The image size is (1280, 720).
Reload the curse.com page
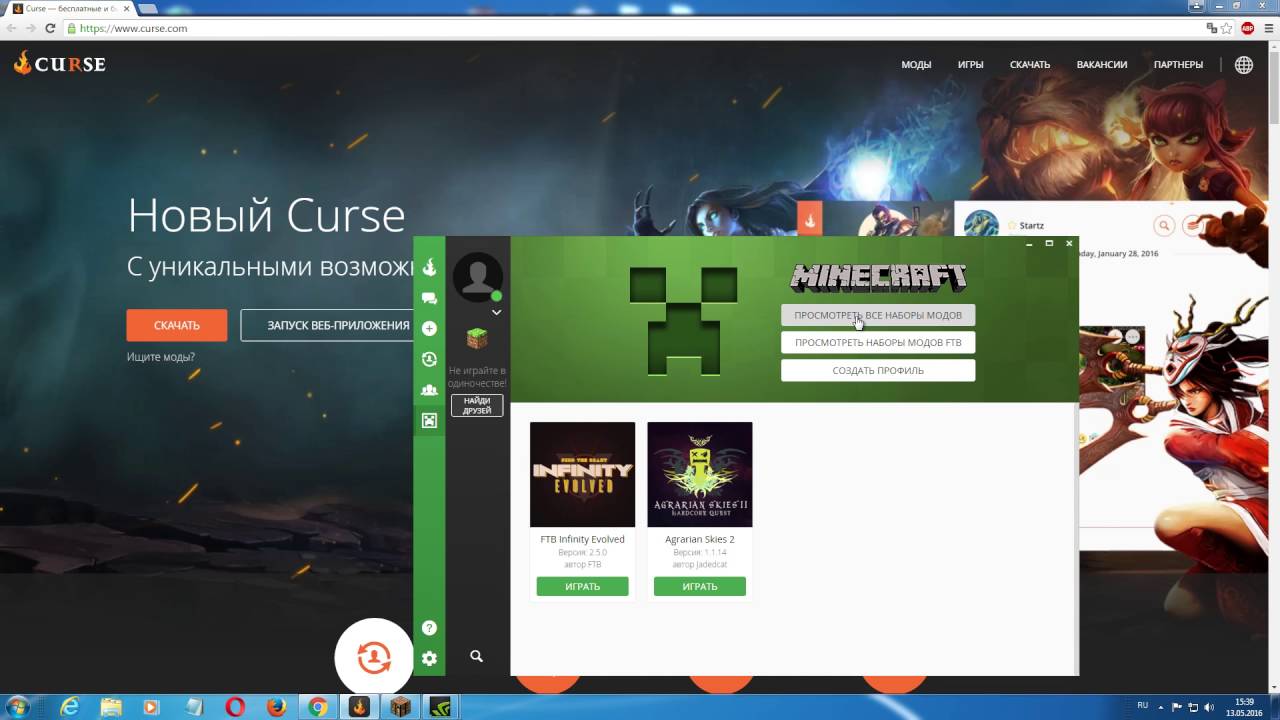pyautogui.click(x=50, y=28)
